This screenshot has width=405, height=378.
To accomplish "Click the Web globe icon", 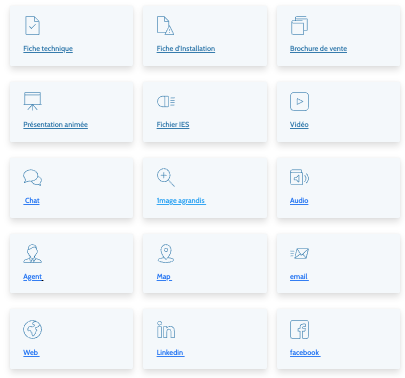I will [32, 329].
